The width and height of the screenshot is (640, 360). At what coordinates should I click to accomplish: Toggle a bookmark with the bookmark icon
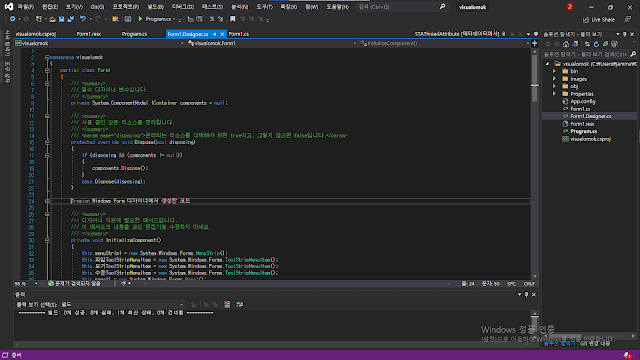233,19
